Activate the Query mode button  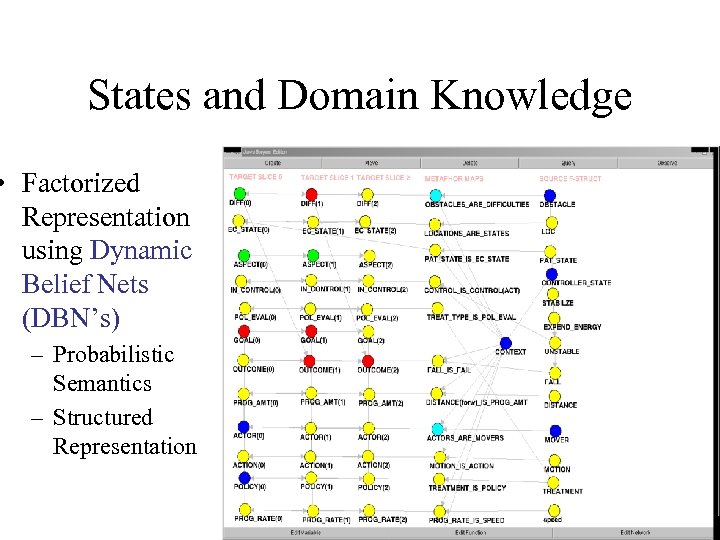[568, 163]
